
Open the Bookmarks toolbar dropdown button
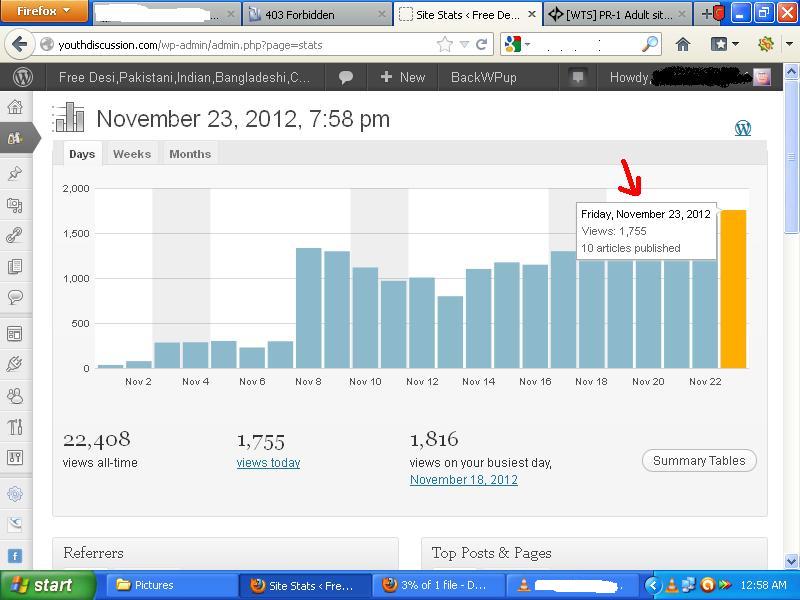[x=725, y=44]
